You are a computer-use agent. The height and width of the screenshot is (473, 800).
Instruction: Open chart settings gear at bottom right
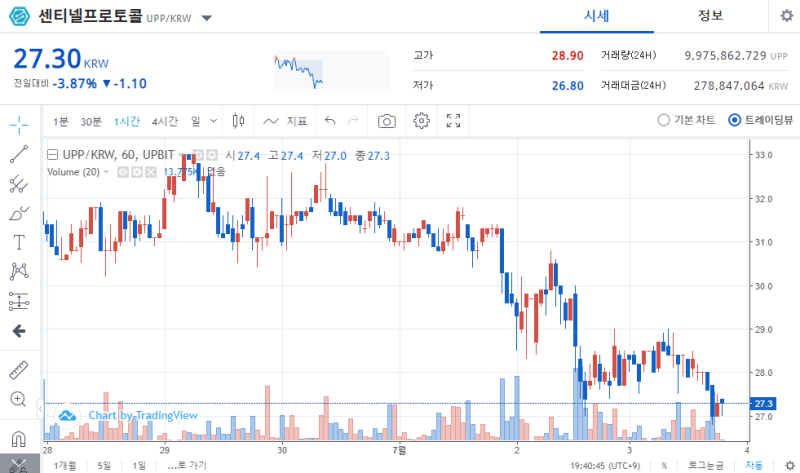(790, 465)
